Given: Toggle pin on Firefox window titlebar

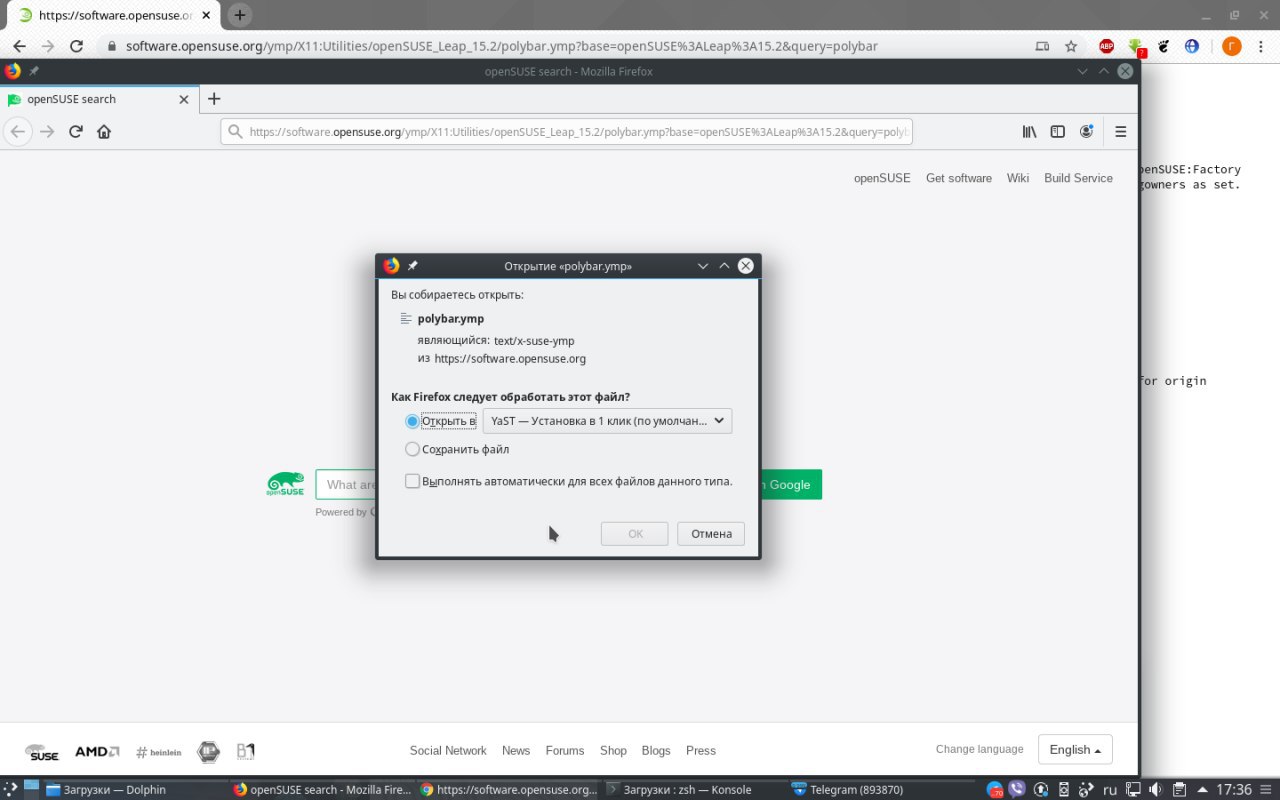Looking at the screenshot, I should 34,71.
